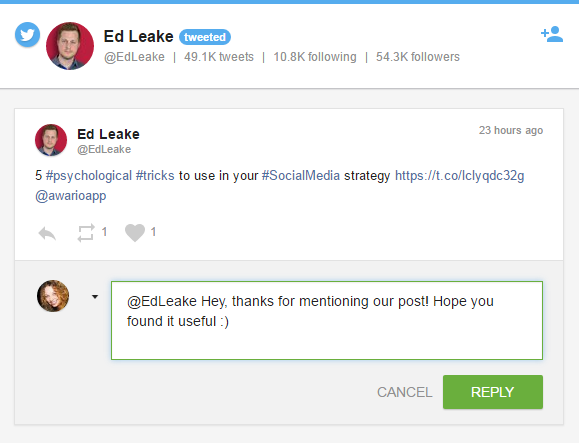
Task: Open the @awarioapp mention
Action: point(71,196)
